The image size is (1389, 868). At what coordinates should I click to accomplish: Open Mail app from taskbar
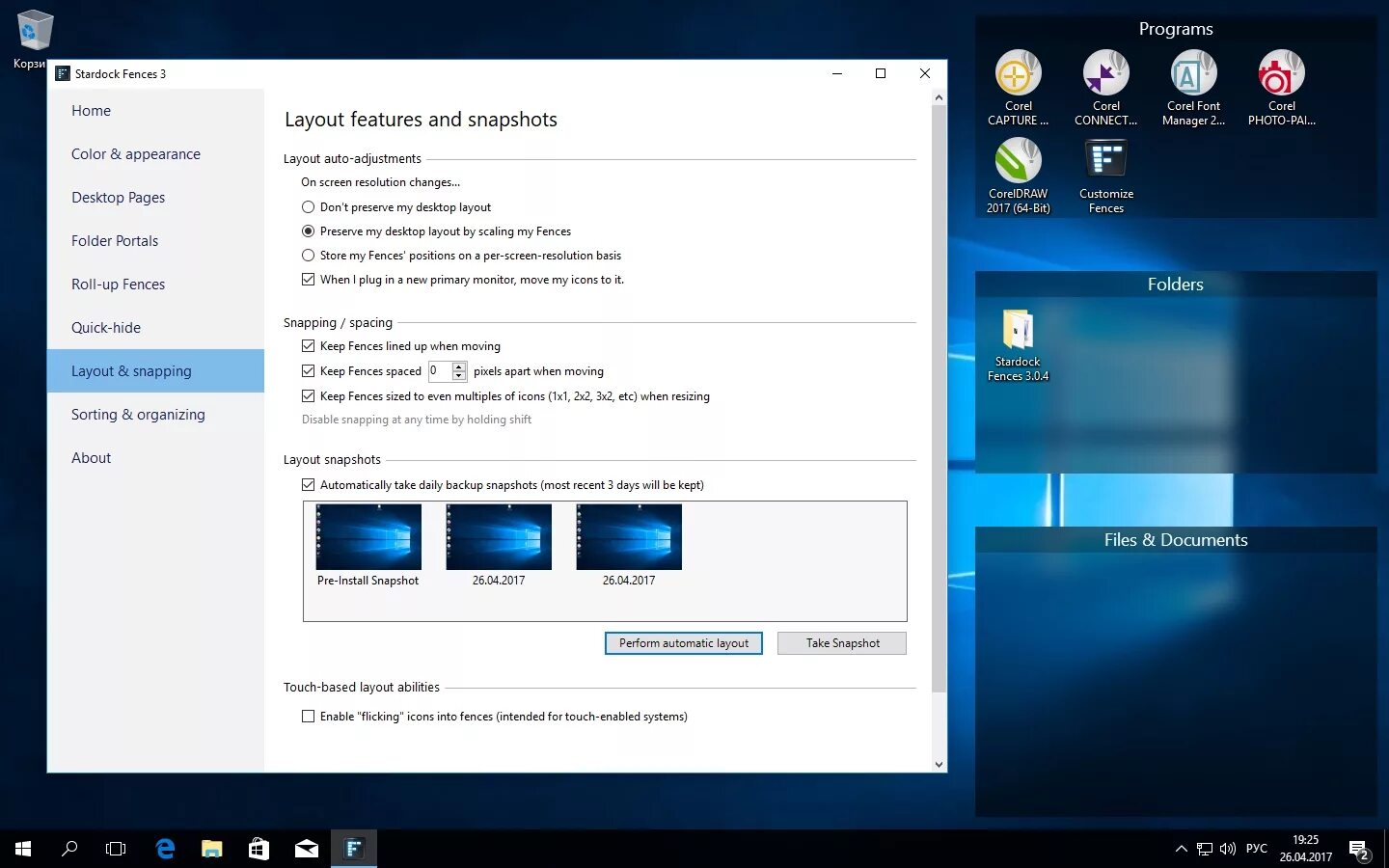click(306, 849)
